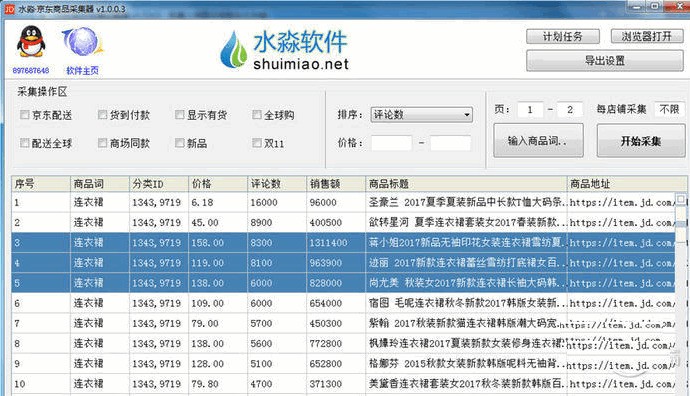Sort by 销售额 column header

[336, 184]
